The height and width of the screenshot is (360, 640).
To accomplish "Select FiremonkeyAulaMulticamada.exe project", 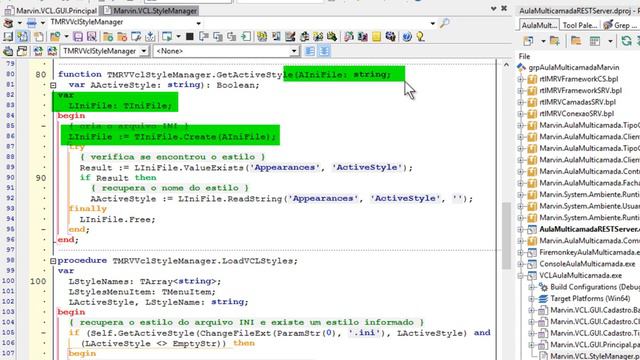I will tap(589, 253).
